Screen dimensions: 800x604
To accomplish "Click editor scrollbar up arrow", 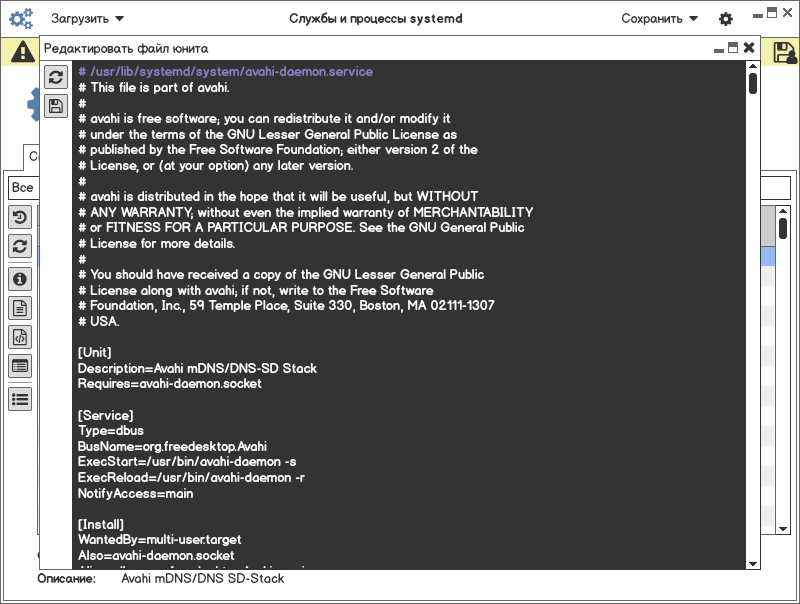I will pyautogui.click(x=753, y=66).
